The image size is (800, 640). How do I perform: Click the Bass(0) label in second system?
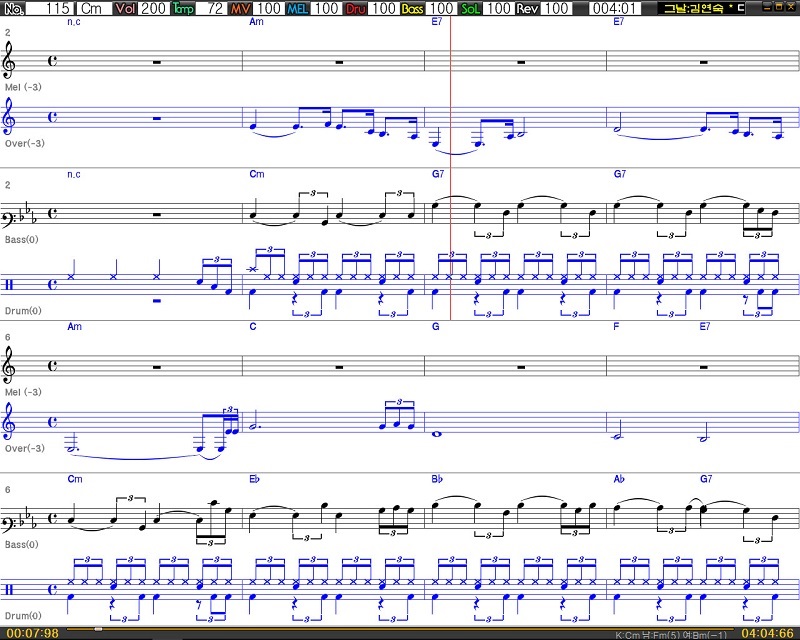click(x=21, y=545)
